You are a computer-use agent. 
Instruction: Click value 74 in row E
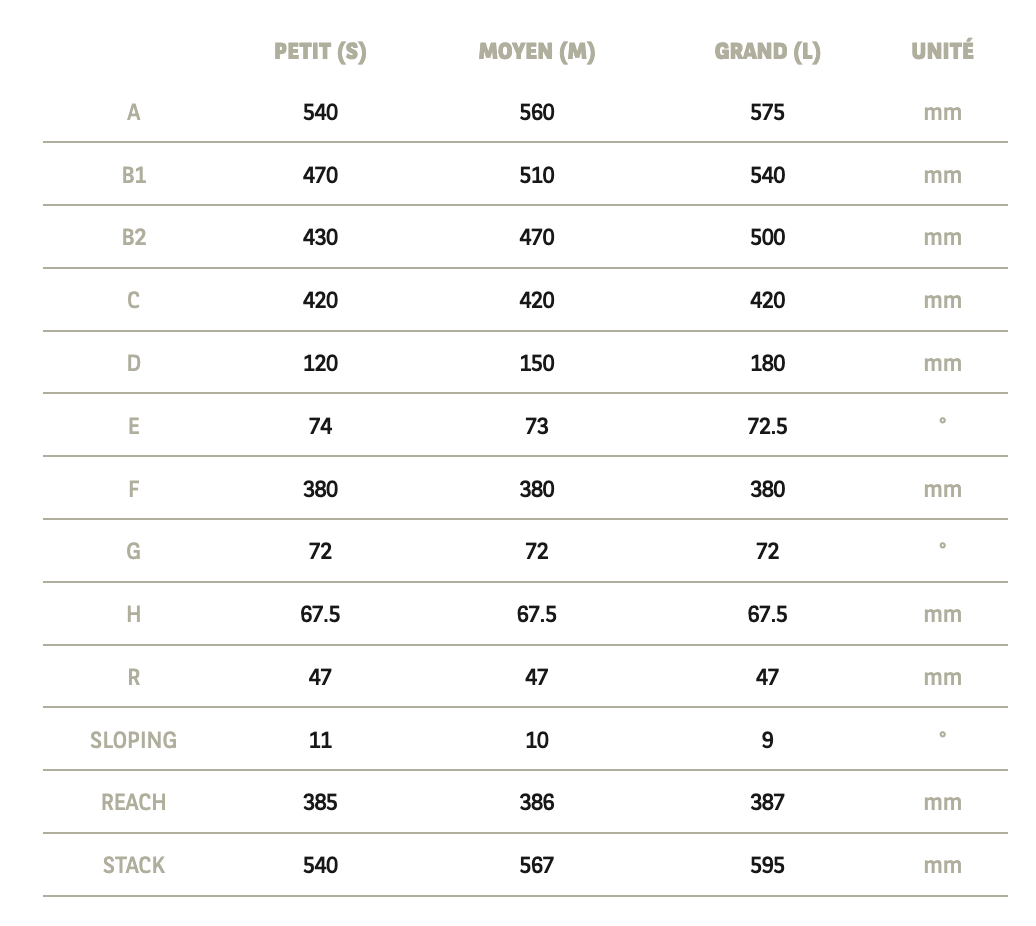(320, 426)
